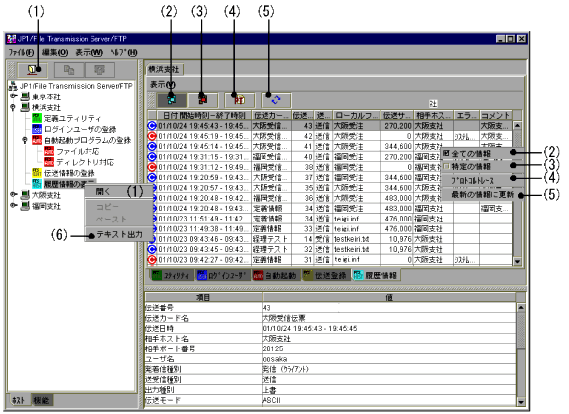Screen dimensions: 569x414
Task: Select the 自動起動プログラムの登録 tree icon
Action: (x=37, y=140)
